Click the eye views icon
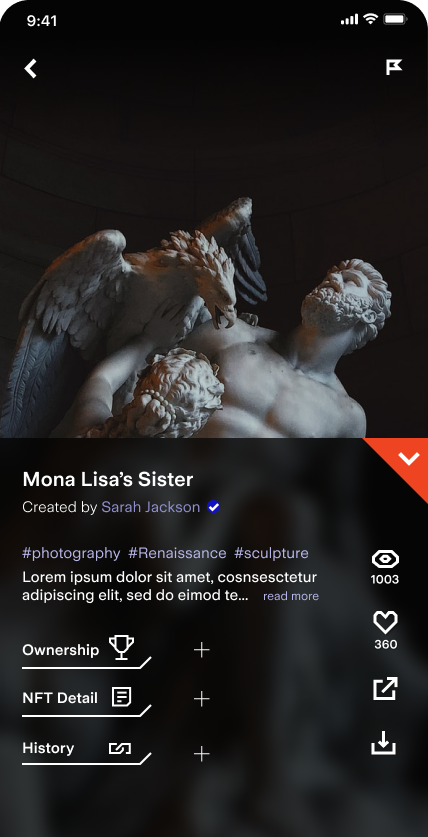The image size is (428, 837). coord(385,559)
